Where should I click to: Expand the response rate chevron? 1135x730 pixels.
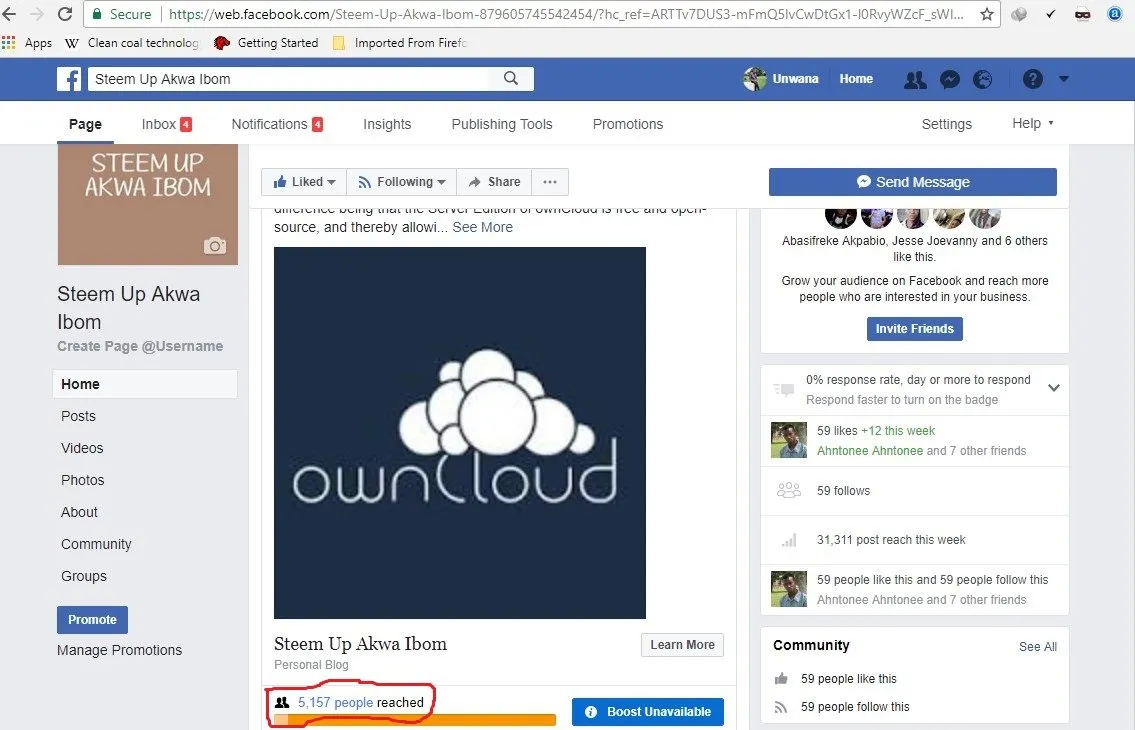[x=1054, y=387]
